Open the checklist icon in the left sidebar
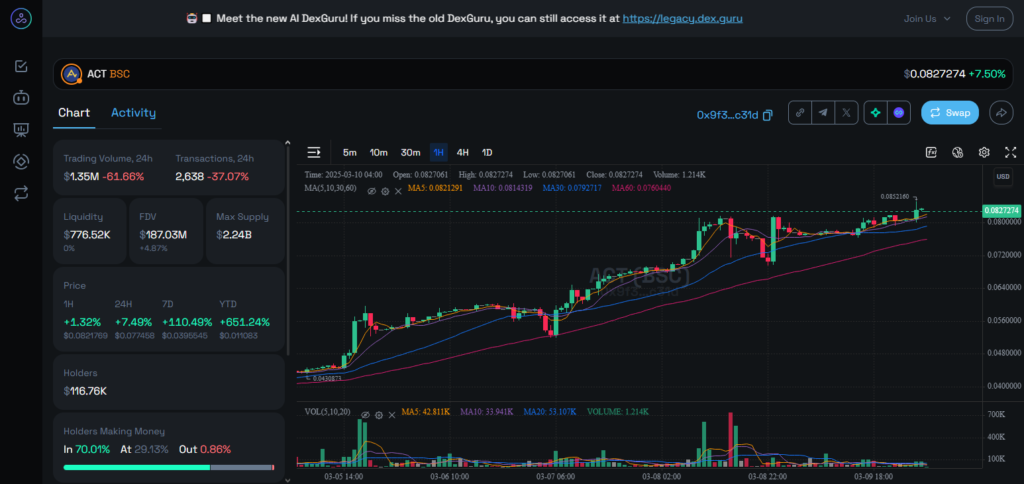 (x=21, y=66)
